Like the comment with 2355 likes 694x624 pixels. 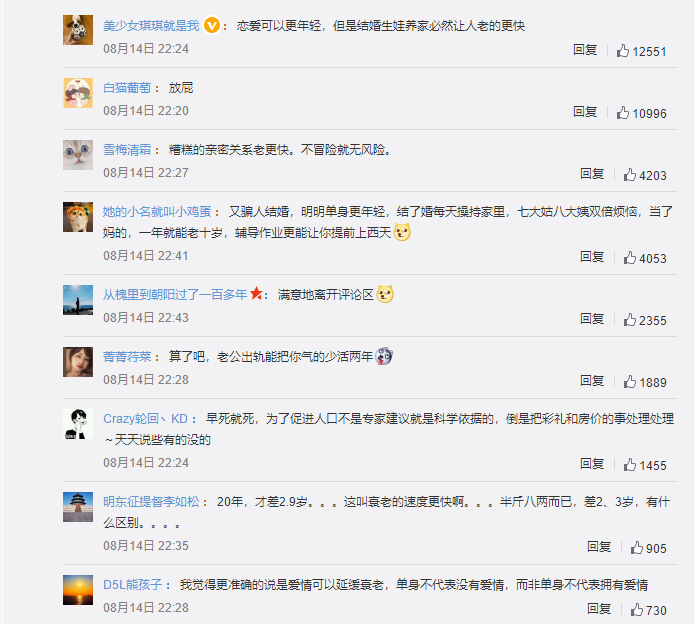630,320
